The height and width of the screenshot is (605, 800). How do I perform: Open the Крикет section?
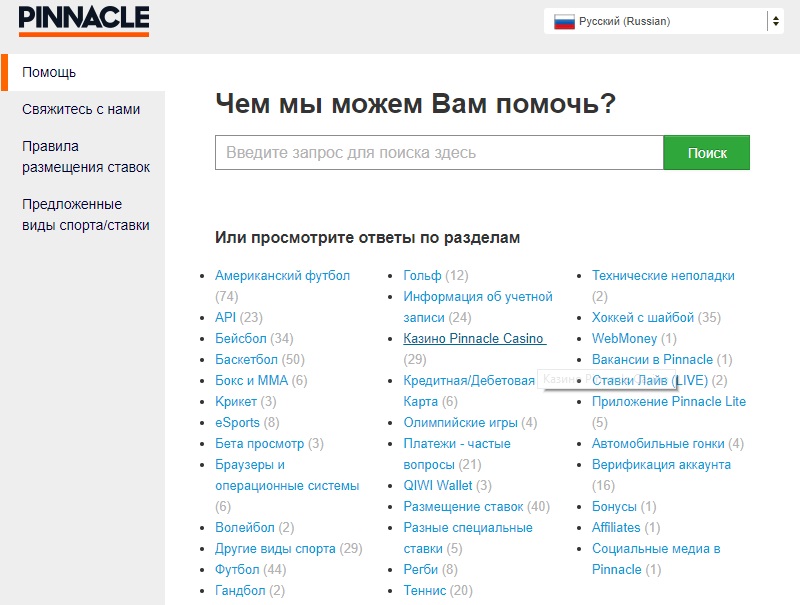pyautogui.click(x=236, y=401)
